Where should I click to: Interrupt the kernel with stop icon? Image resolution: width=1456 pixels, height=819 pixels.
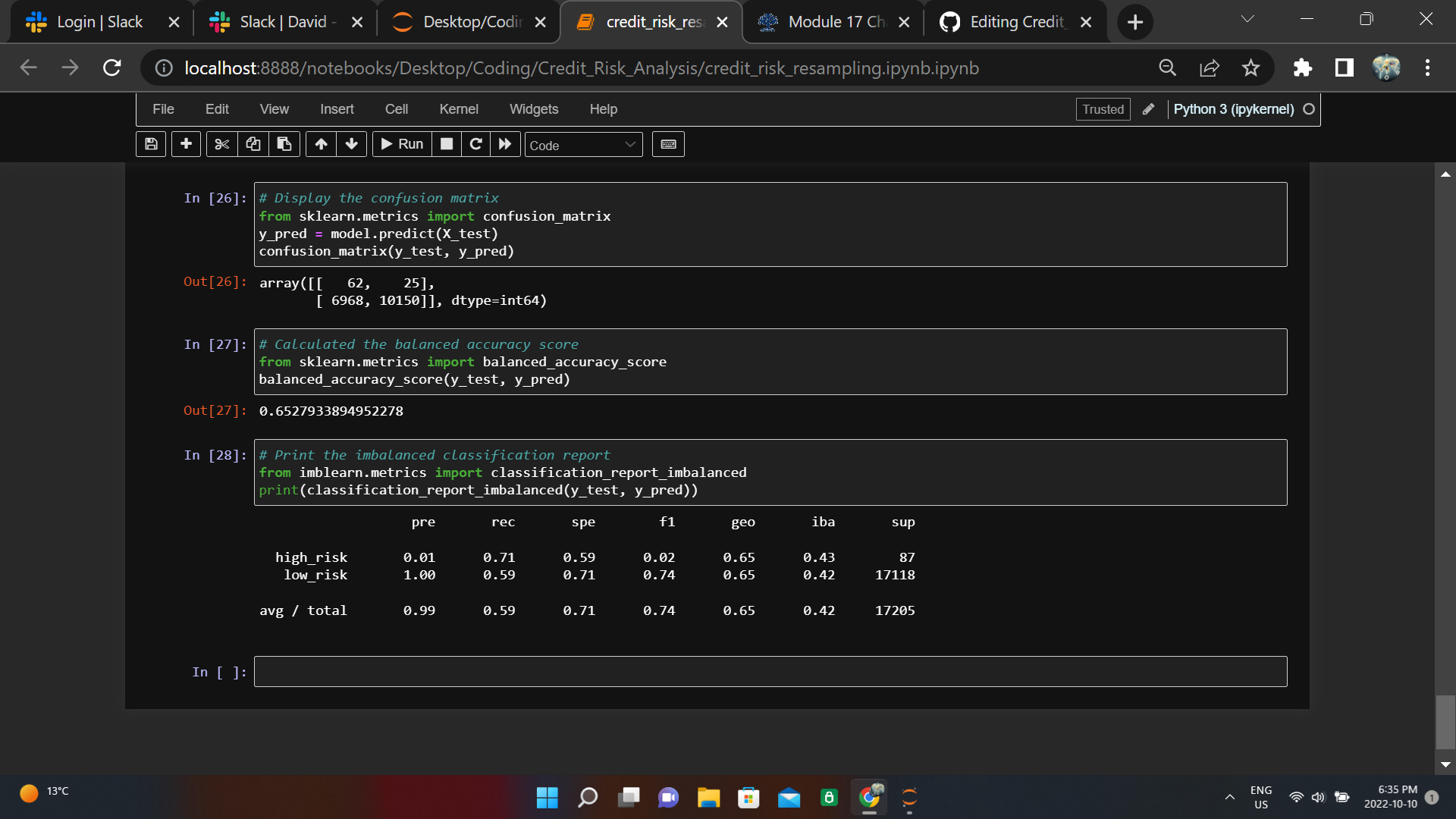(446, 144)
